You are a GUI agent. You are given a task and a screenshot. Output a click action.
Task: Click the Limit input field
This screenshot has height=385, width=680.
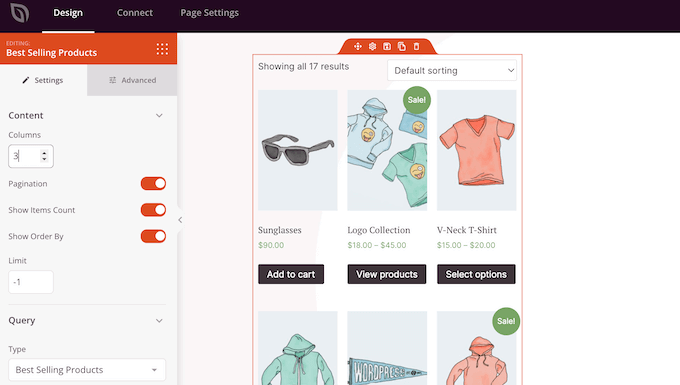click(31, 282)
